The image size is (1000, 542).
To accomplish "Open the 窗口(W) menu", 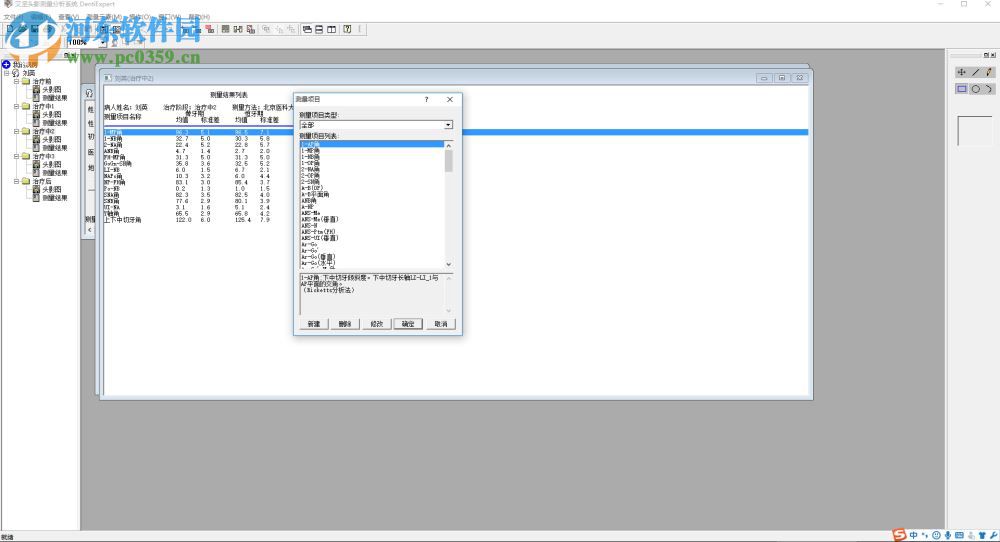I will point(170,17).
